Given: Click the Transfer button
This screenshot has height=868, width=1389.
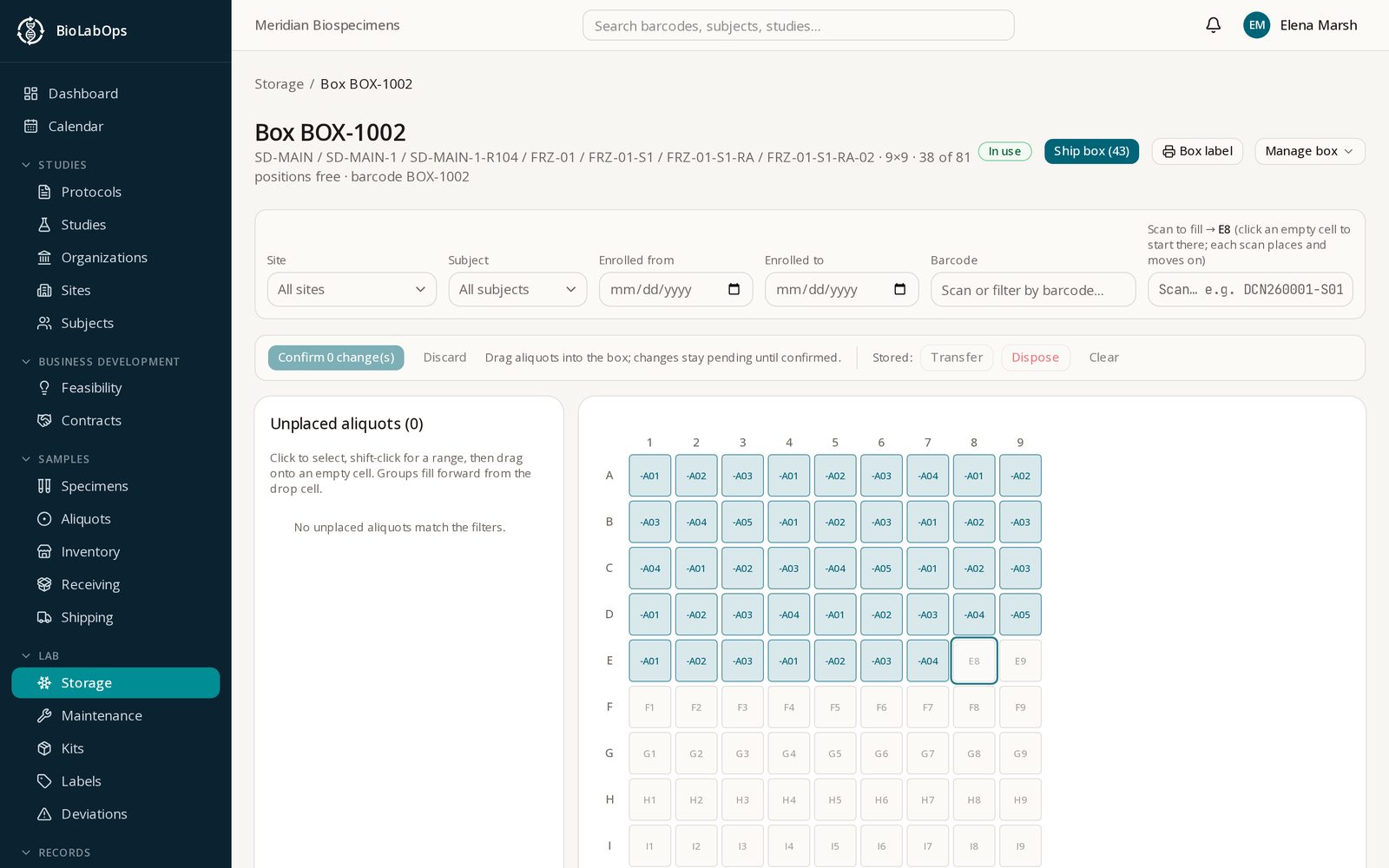Looking at the screenshot, I should [957, 358].
